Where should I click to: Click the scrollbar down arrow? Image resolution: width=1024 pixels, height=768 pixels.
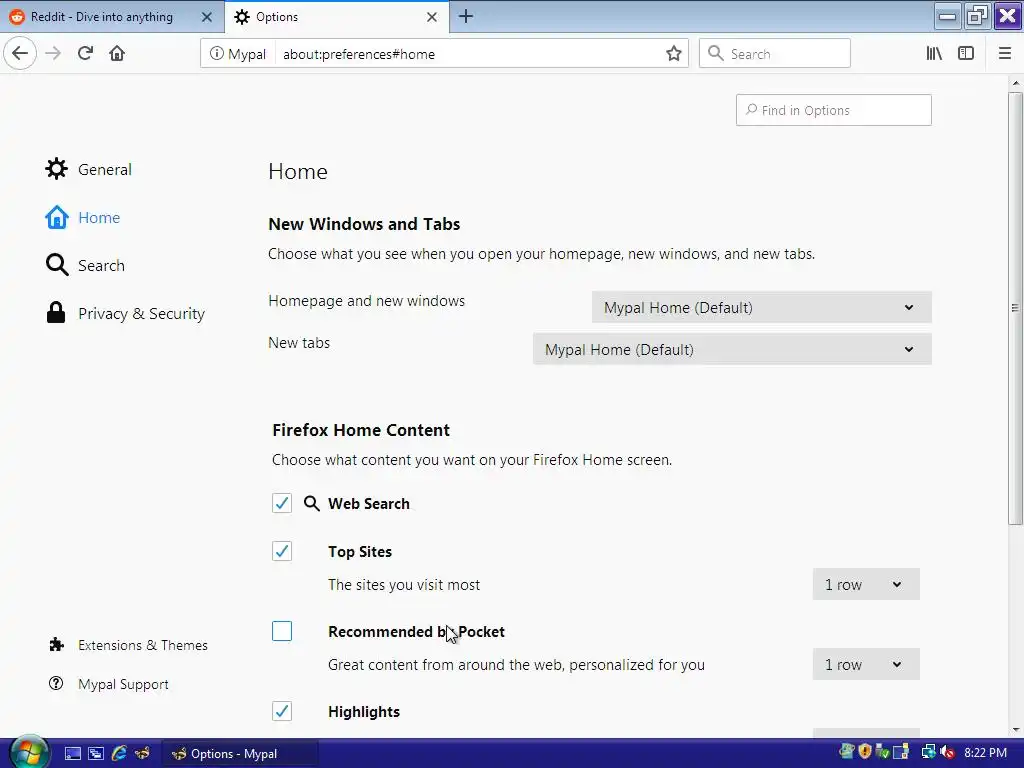click(x=1016, y=729)
